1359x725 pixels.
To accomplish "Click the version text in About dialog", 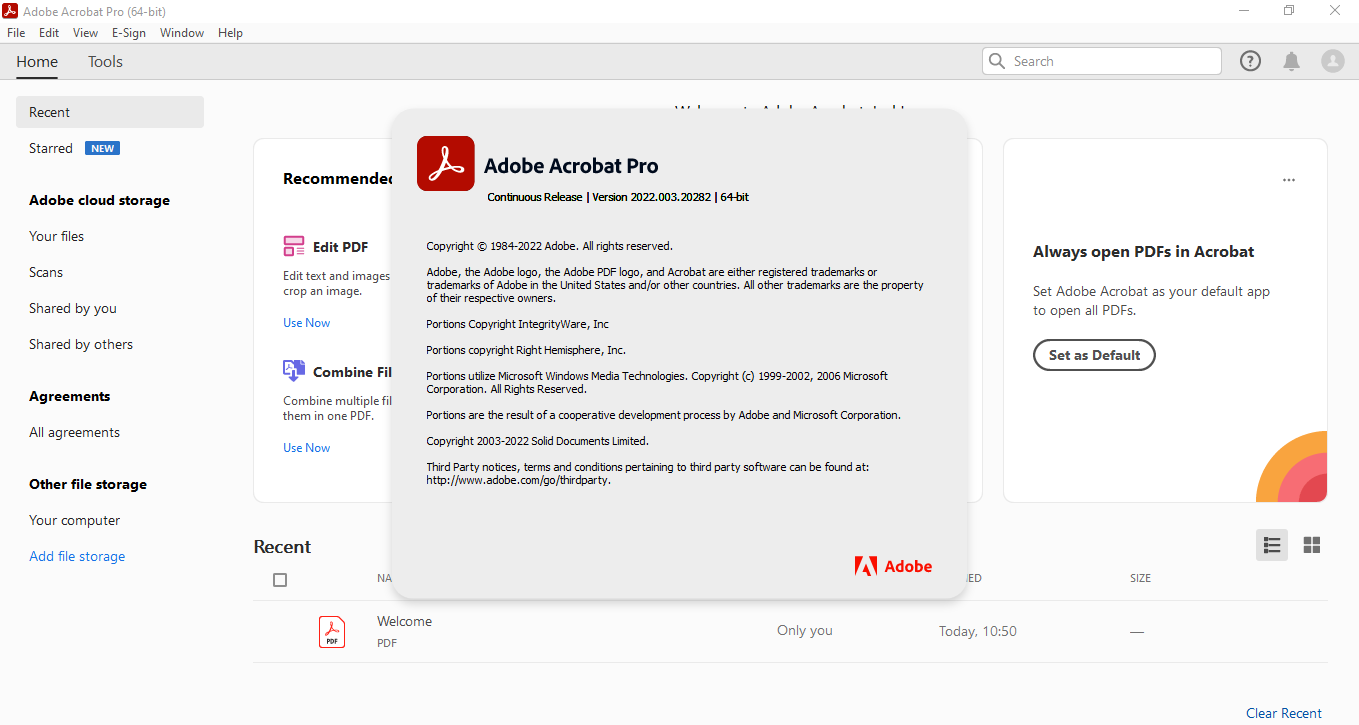I will click(618, 197).
